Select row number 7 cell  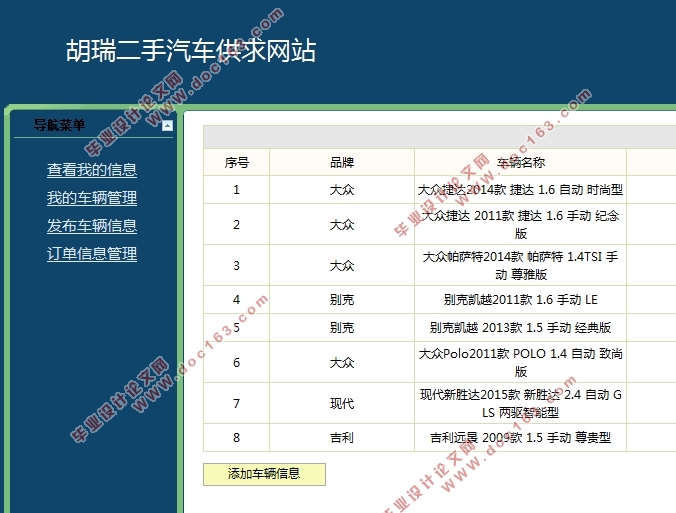point(237,404)
